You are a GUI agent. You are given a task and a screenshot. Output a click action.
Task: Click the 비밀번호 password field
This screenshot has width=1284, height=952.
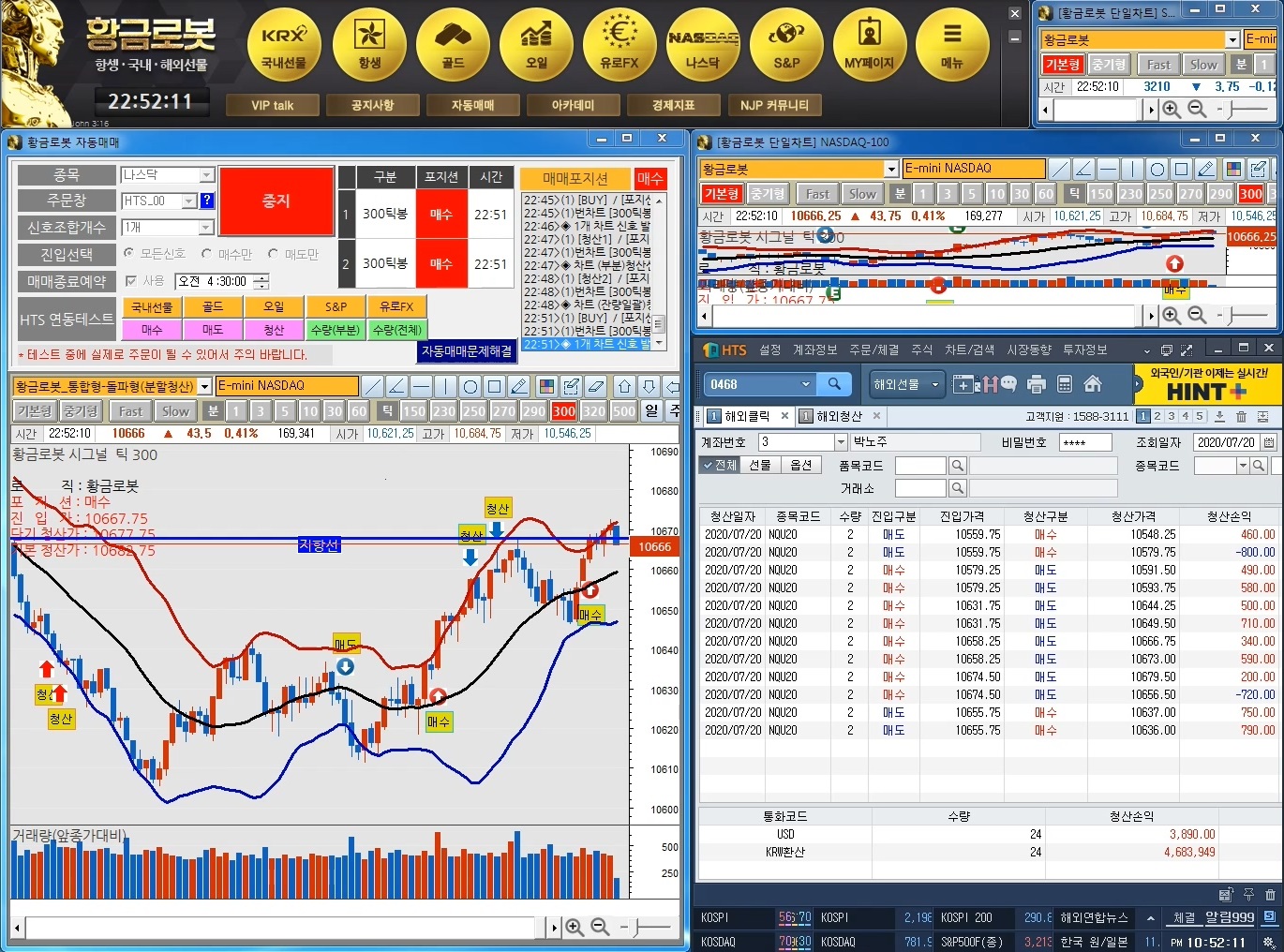pyautogui.click(x=1085, y=441)
